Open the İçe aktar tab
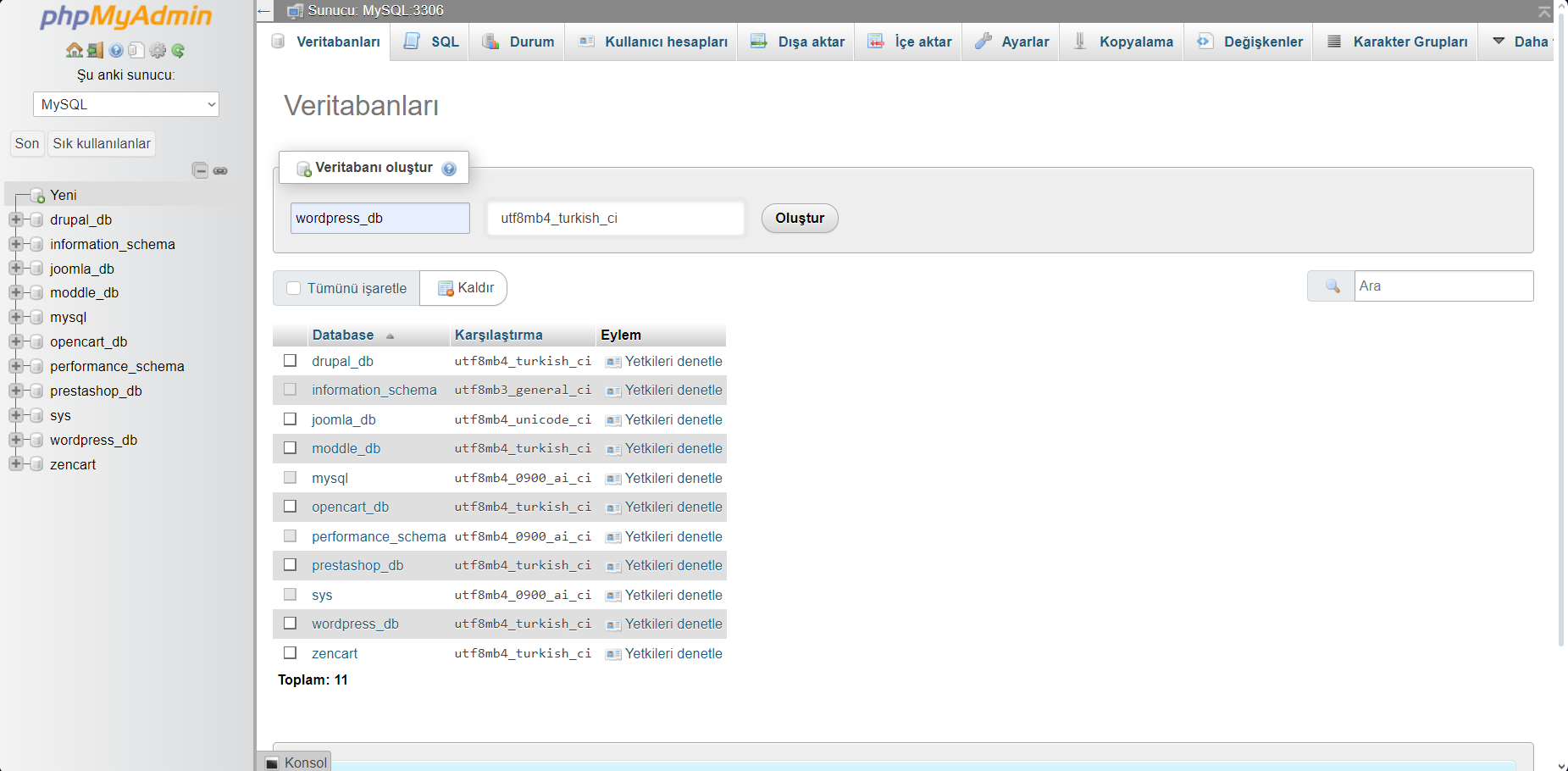 [x=910, y=42]
